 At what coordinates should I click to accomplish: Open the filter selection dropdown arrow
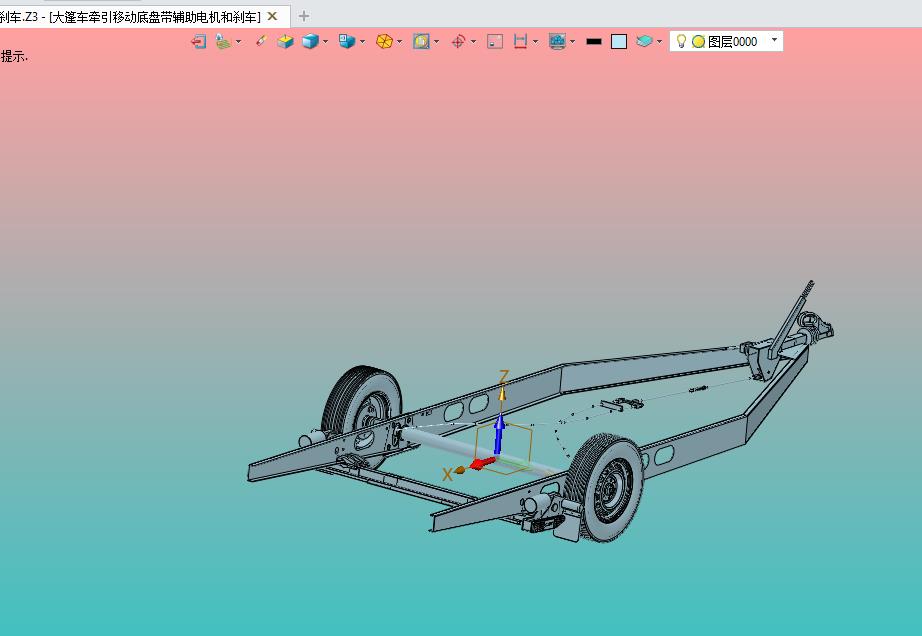(x=238, y=42)
